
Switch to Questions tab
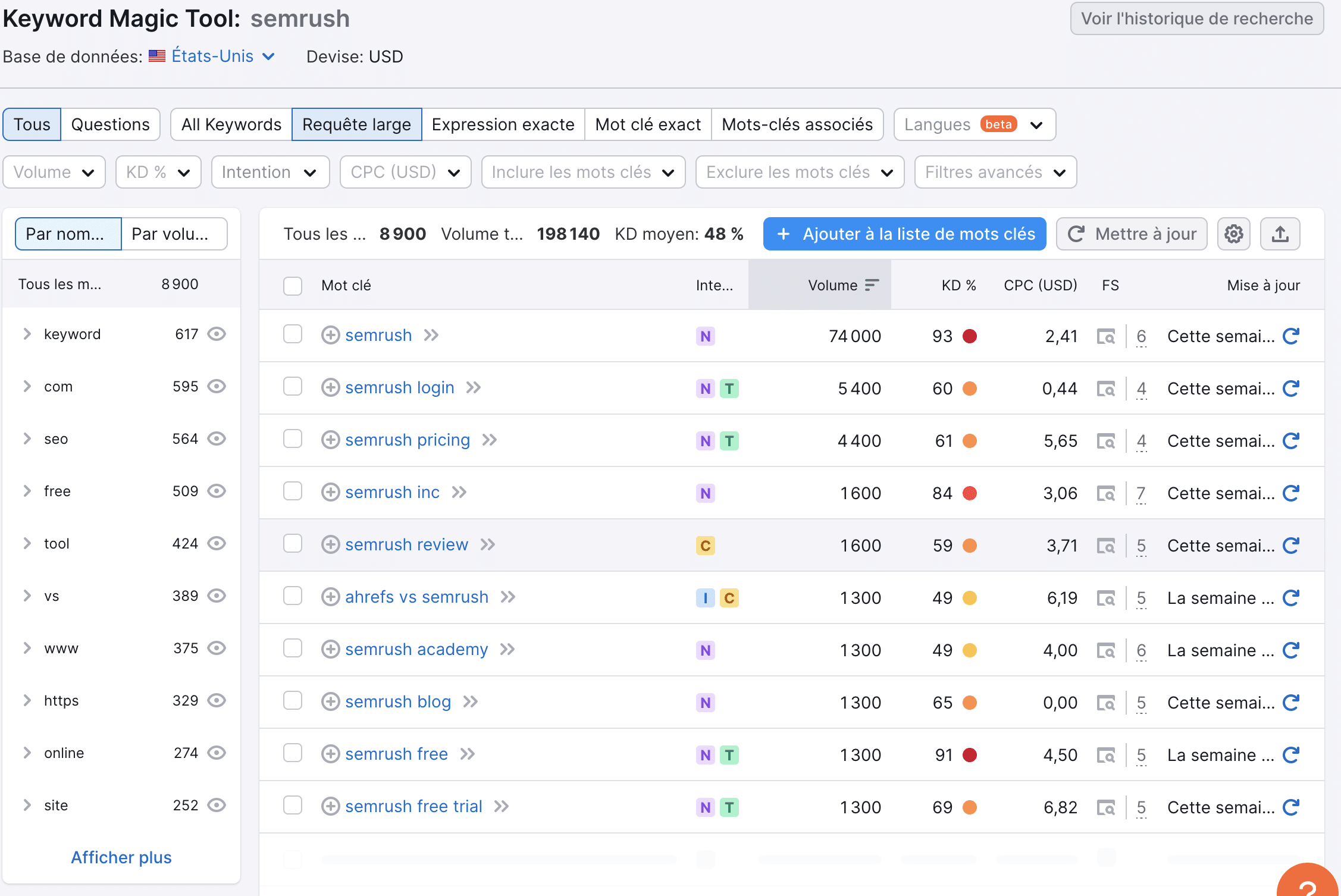[111, 124]
